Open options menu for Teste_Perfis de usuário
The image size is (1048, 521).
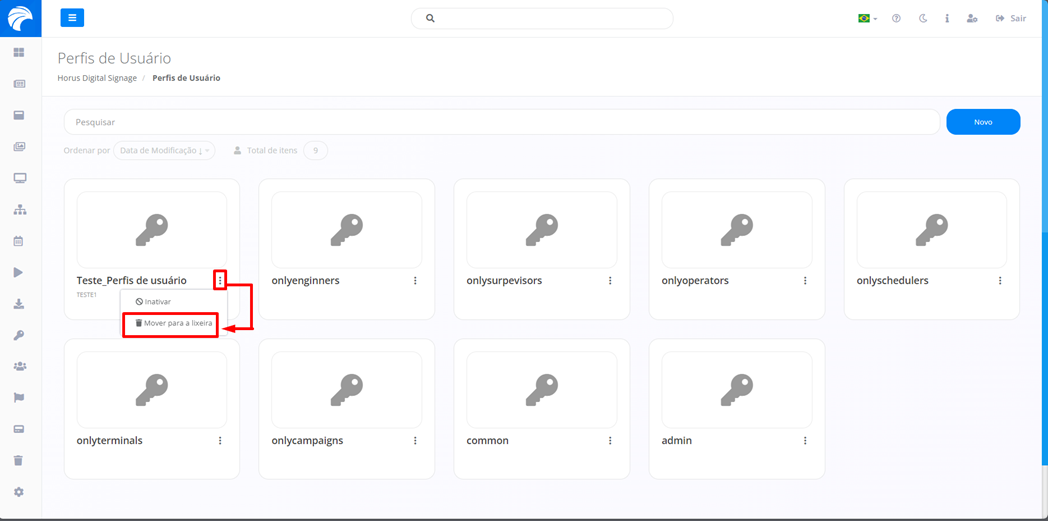220,281
